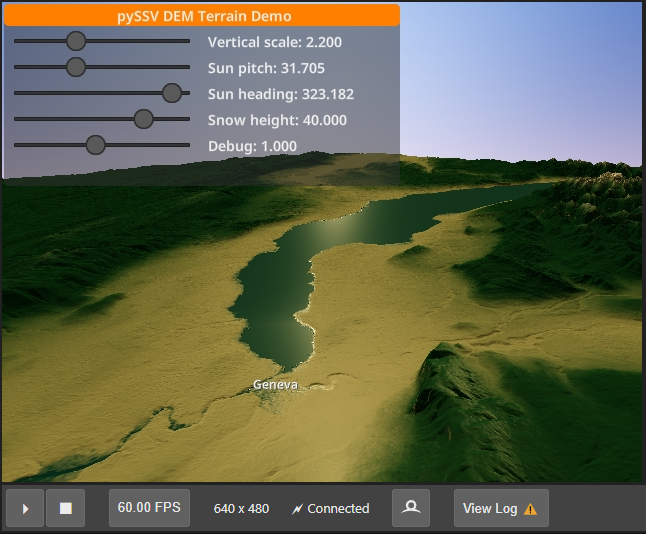Screen dimensions: 646x534
Task: Click the Geneva label on the terrain
Action: (275, 385)
